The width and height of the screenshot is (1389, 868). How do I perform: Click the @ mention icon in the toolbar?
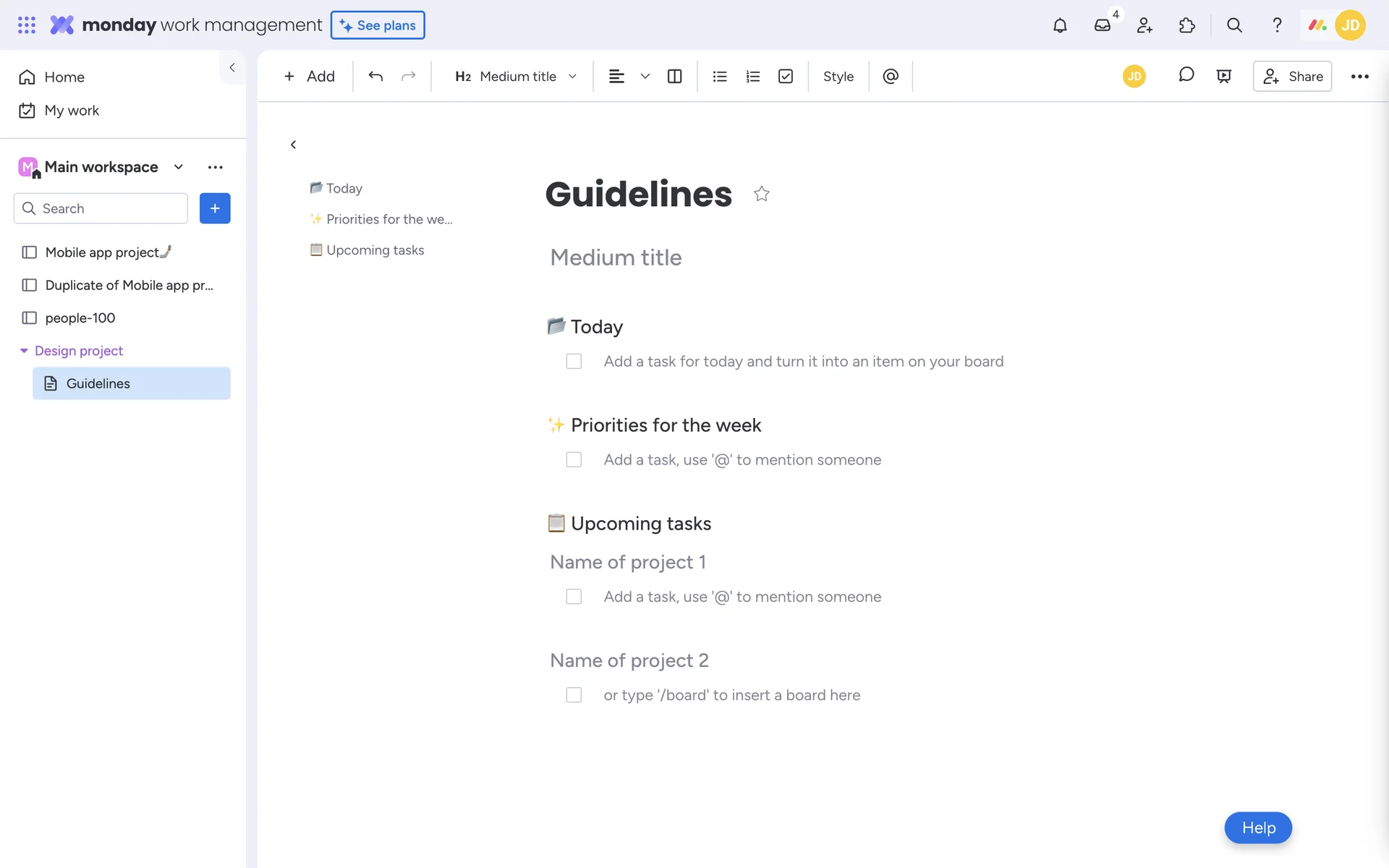pyautogui.click(x=891, y=76)
